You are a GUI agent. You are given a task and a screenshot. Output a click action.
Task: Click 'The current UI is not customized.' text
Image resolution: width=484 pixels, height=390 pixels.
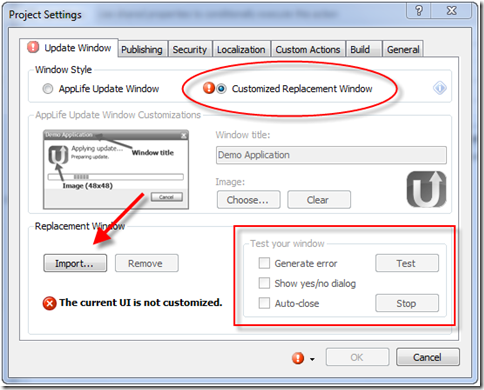point(141,303)
